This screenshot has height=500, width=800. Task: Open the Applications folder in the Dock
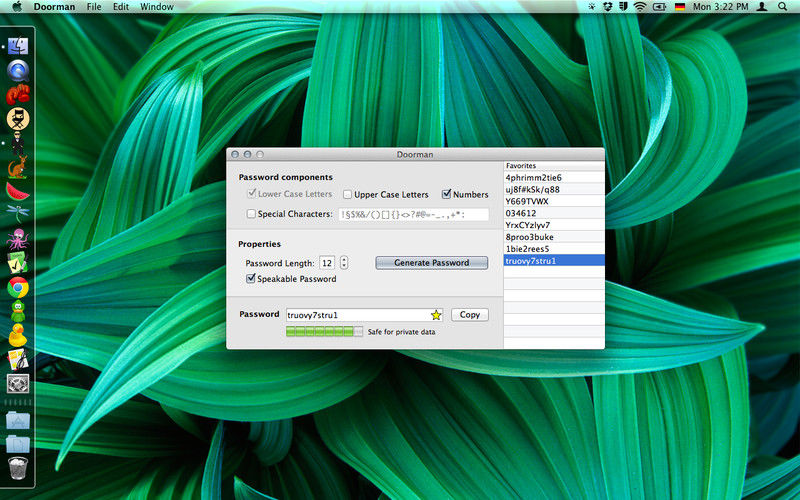pyautogui.click(x=18, y=420)
